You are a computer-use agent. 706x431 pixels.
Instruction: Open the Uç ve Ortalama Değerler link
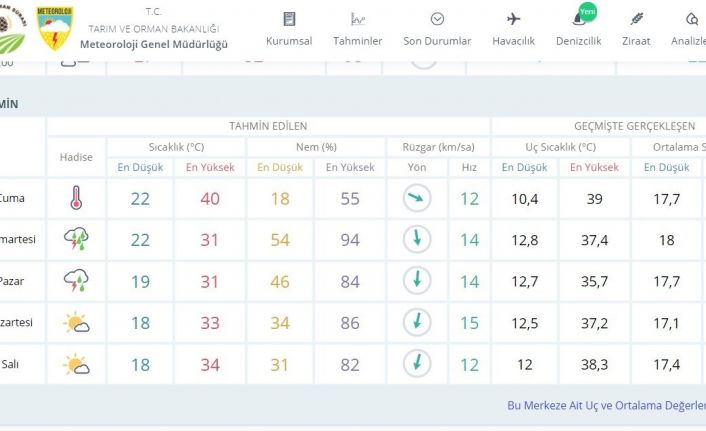click(606, 406)
